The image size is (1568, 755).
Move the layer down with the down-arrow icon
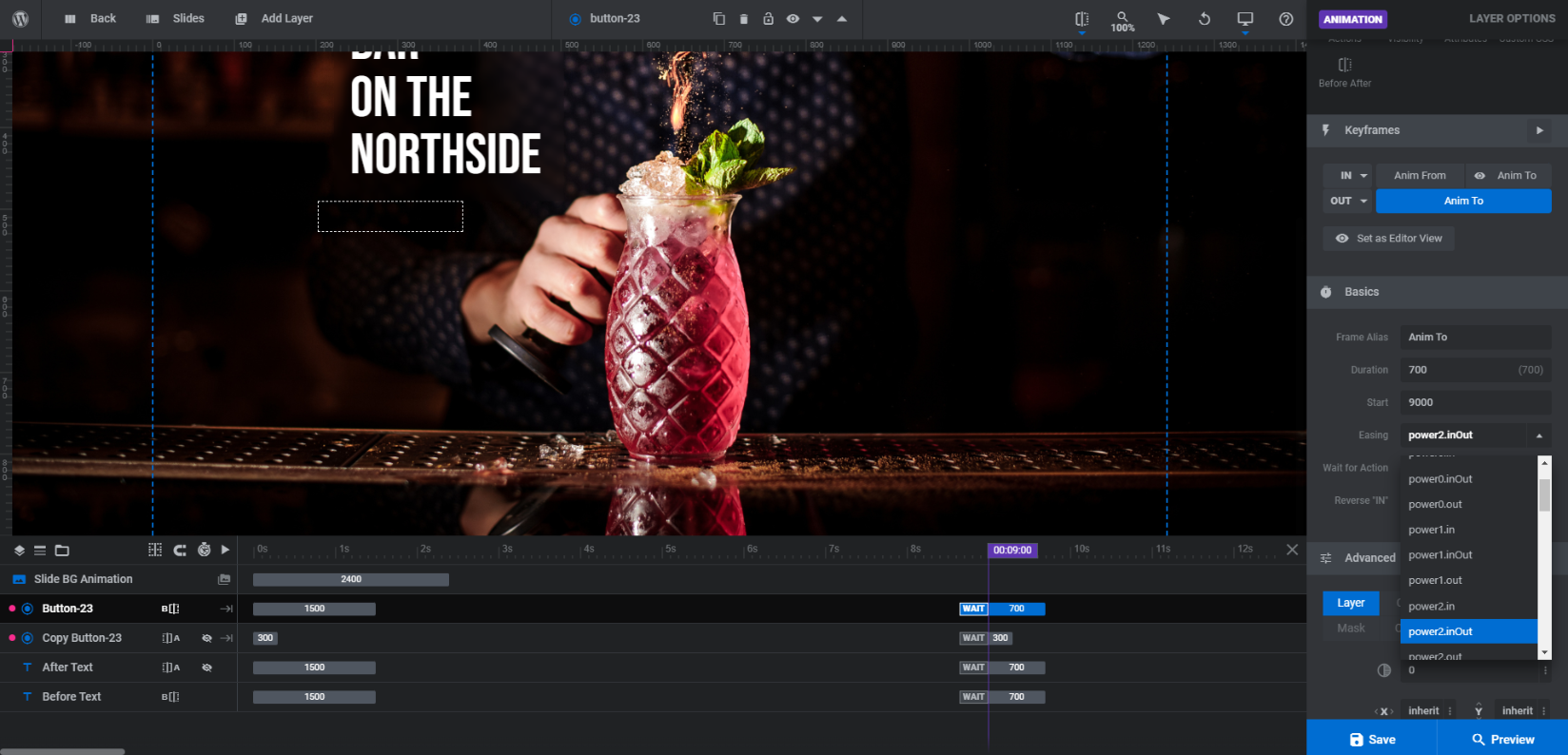click(x=817, y=19)
